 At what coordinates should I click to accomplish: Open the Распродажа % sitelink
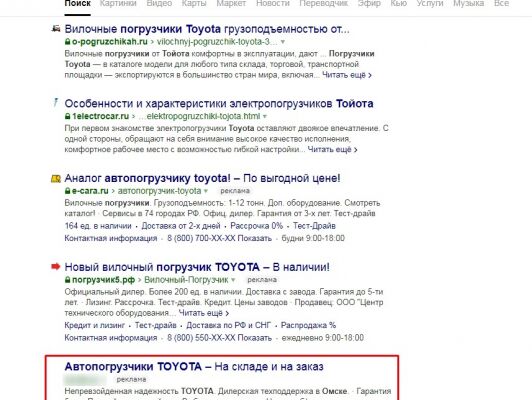coord(308,325)
